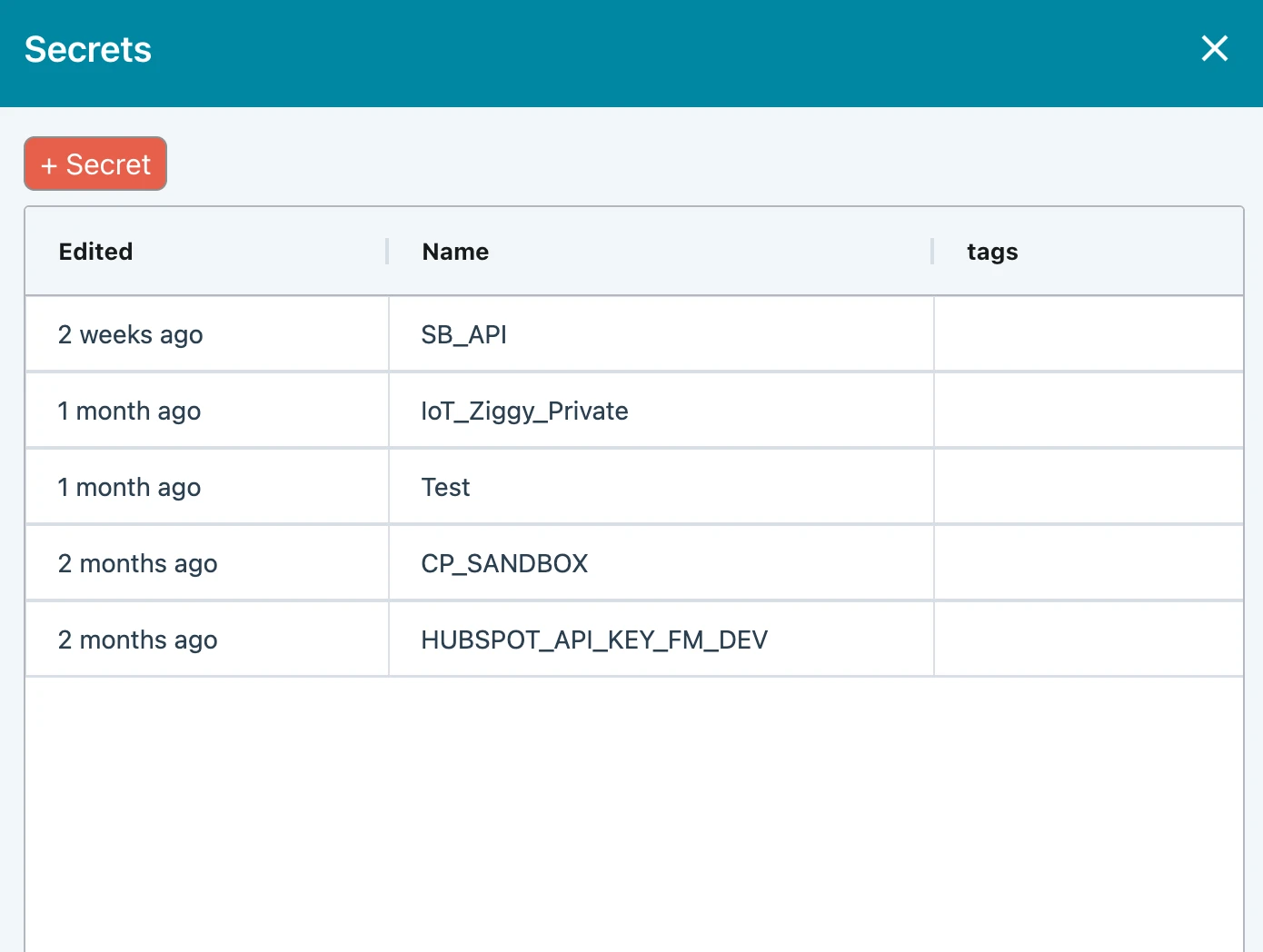Screen dimensions: 1263x952
Task: Click the edited time for CP_SANDBOX
Action: point(137,564)
